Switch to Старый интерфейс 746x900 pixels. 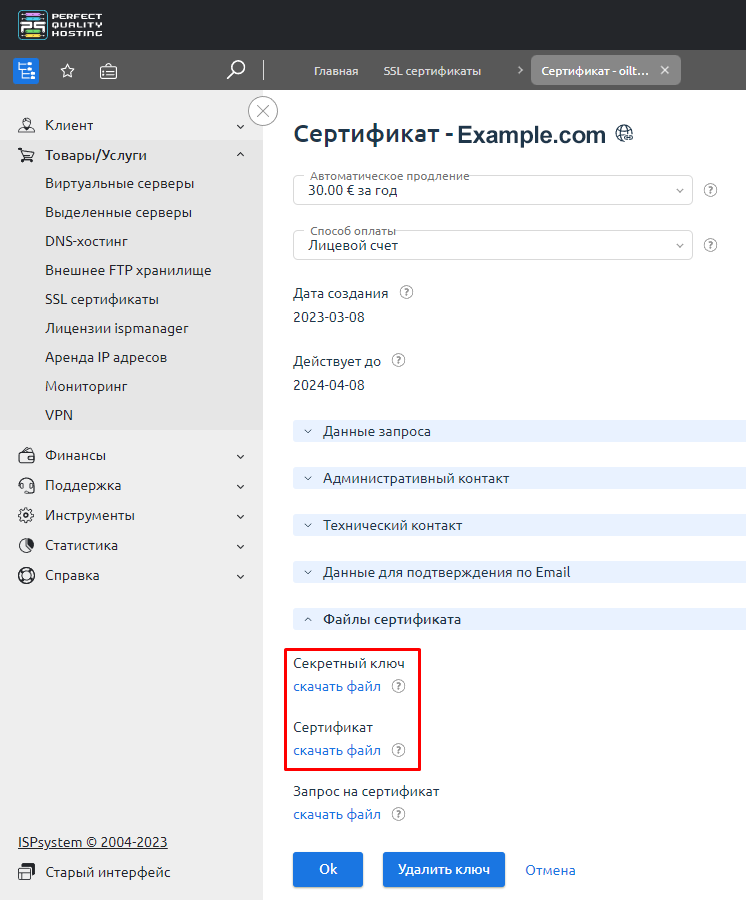click(x=108, y=872)
